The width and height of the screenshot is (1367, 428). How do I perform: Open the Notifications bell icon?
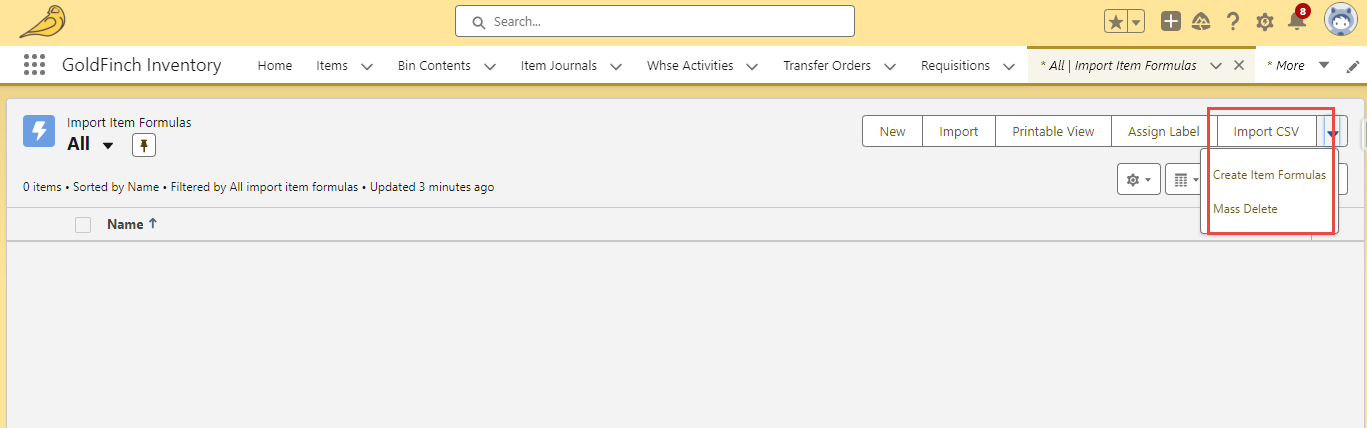(x=1297, y=22)
